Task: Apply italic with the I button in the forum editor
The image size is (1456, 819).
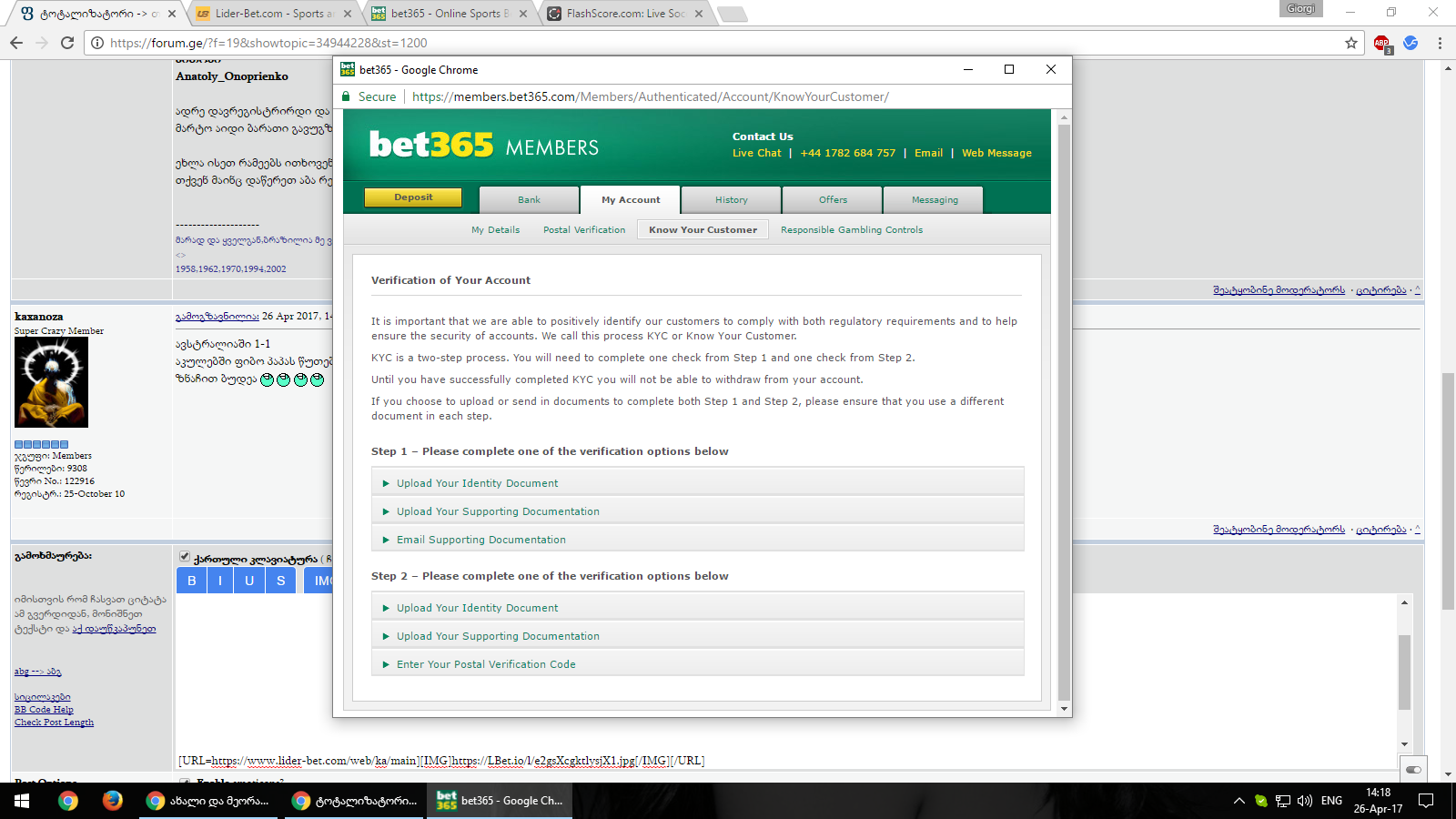Action: pos(220,581)
